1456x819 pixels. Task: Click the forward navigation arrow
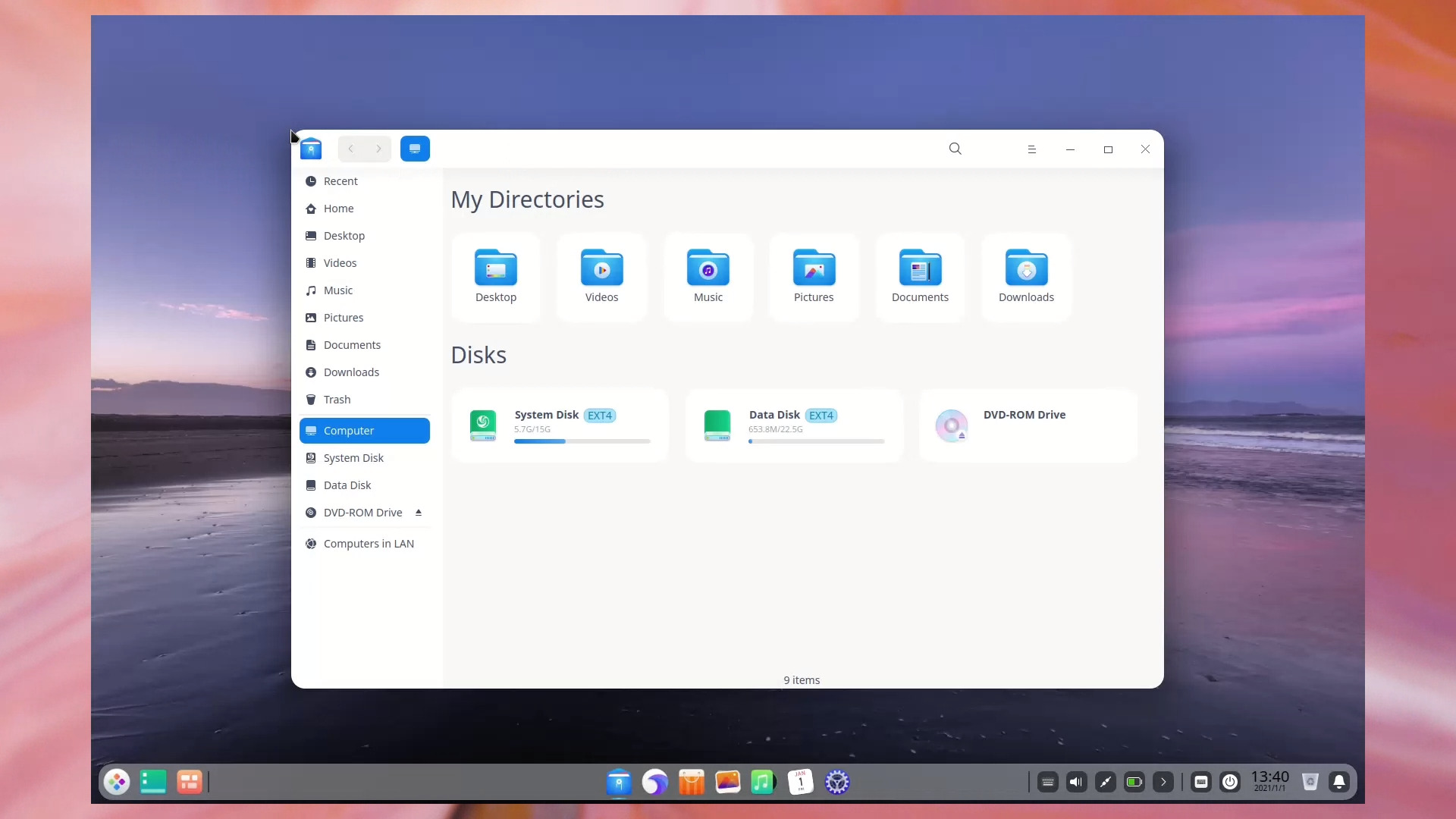coord(378,149)
